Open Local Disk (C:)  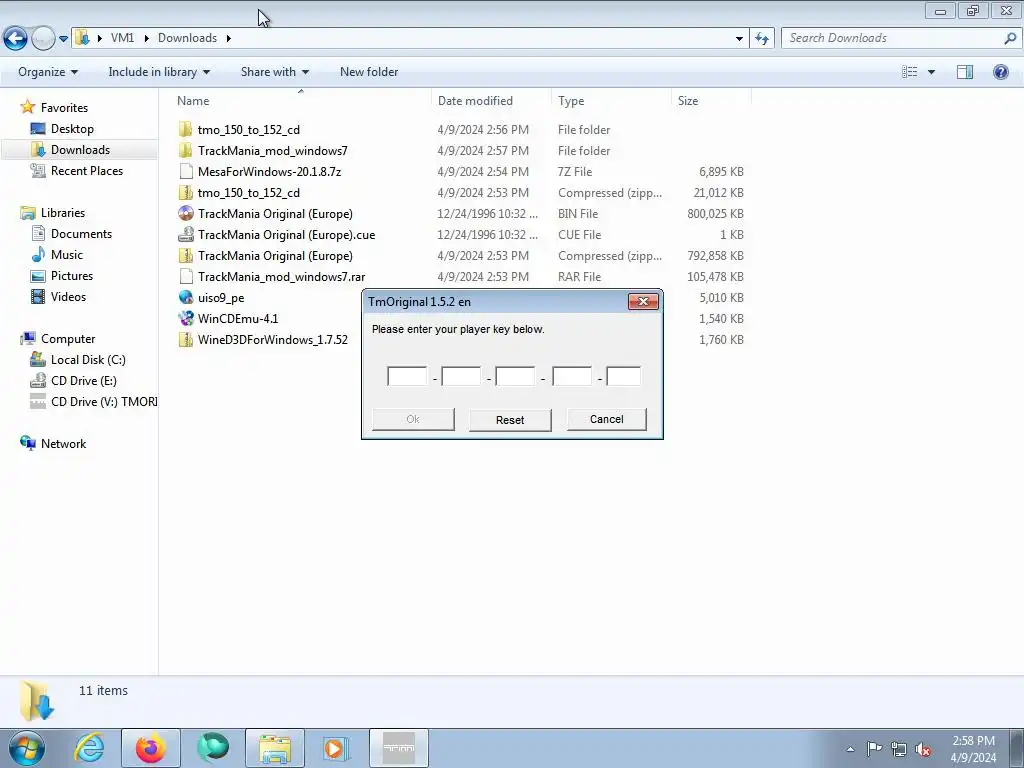point(88,360)
